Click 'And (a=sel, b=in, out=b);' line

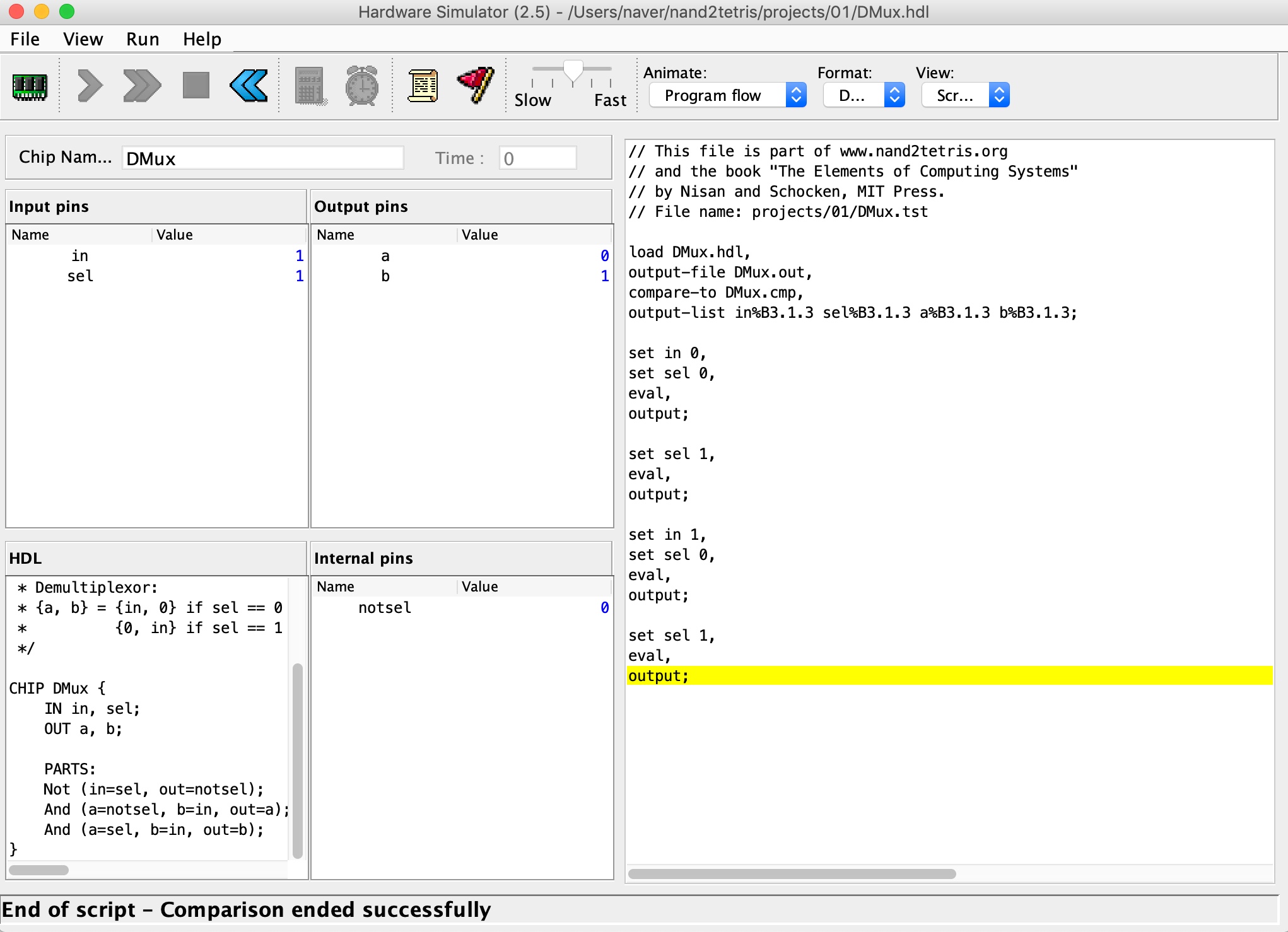pyautogui.click(x=154, y=829)
